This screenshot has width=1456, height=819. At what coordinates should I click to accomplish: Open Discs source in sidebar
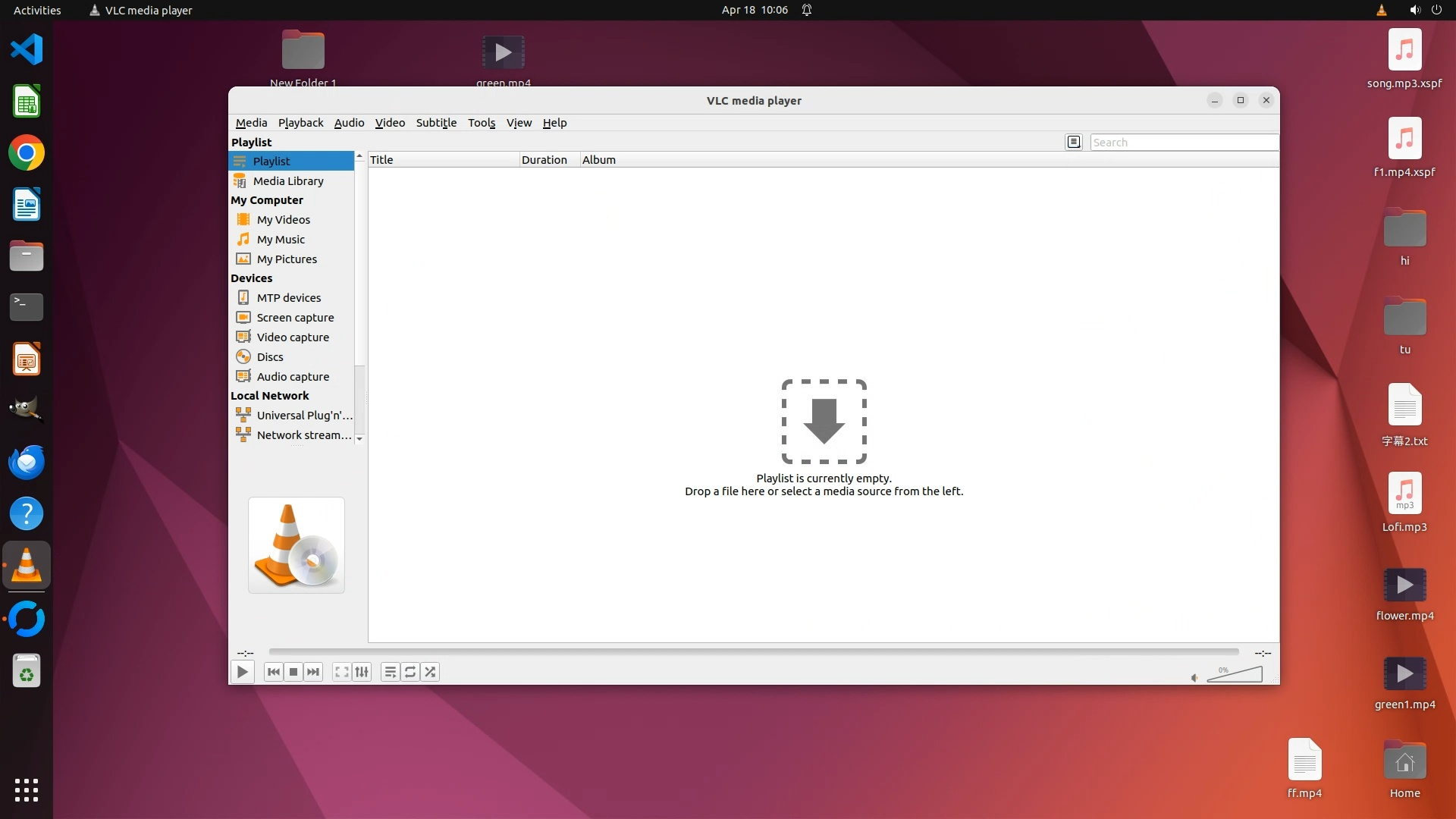270,357
